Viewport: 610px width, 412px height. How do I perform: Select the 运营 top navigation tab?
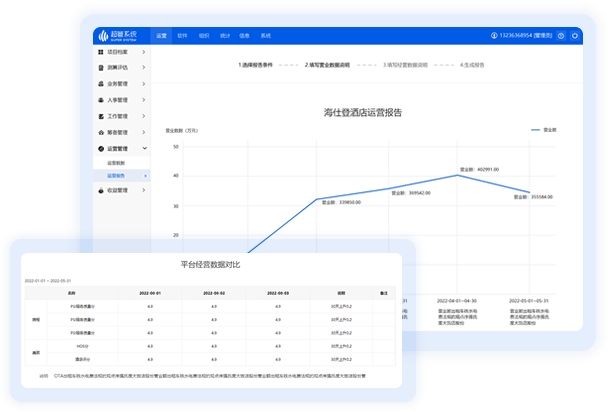[x=161, y=35]
